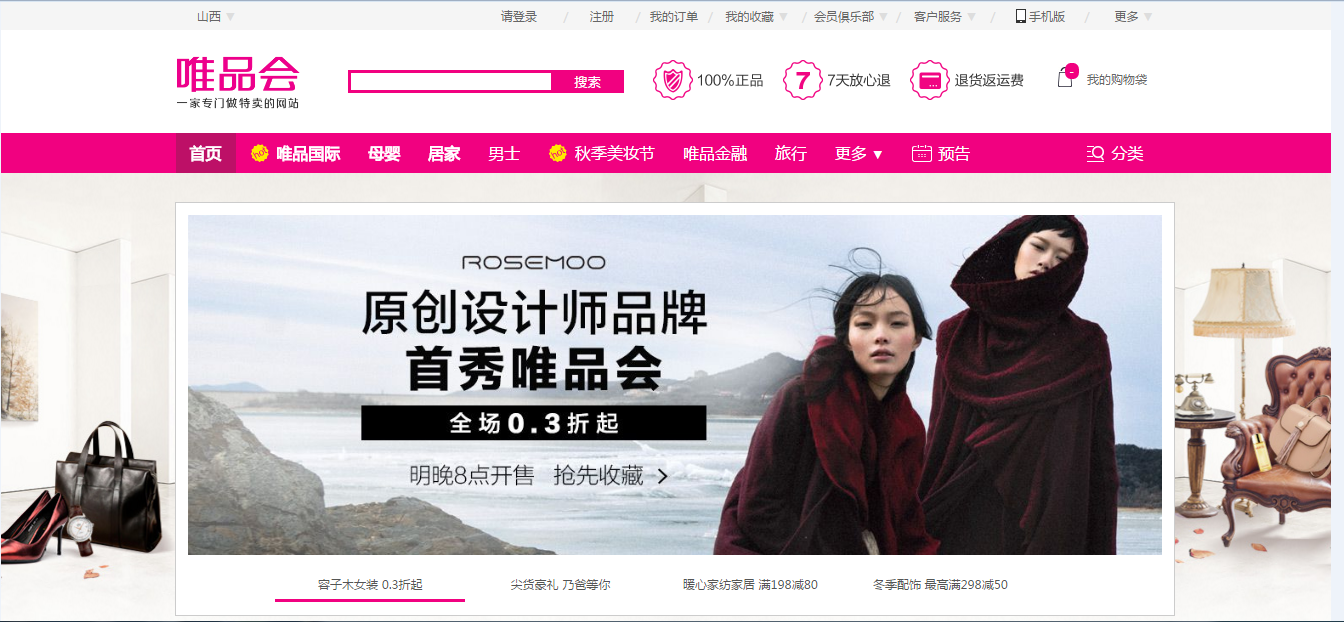Open the shopping bag cart icon
1344x622 pixels.
1066,76
